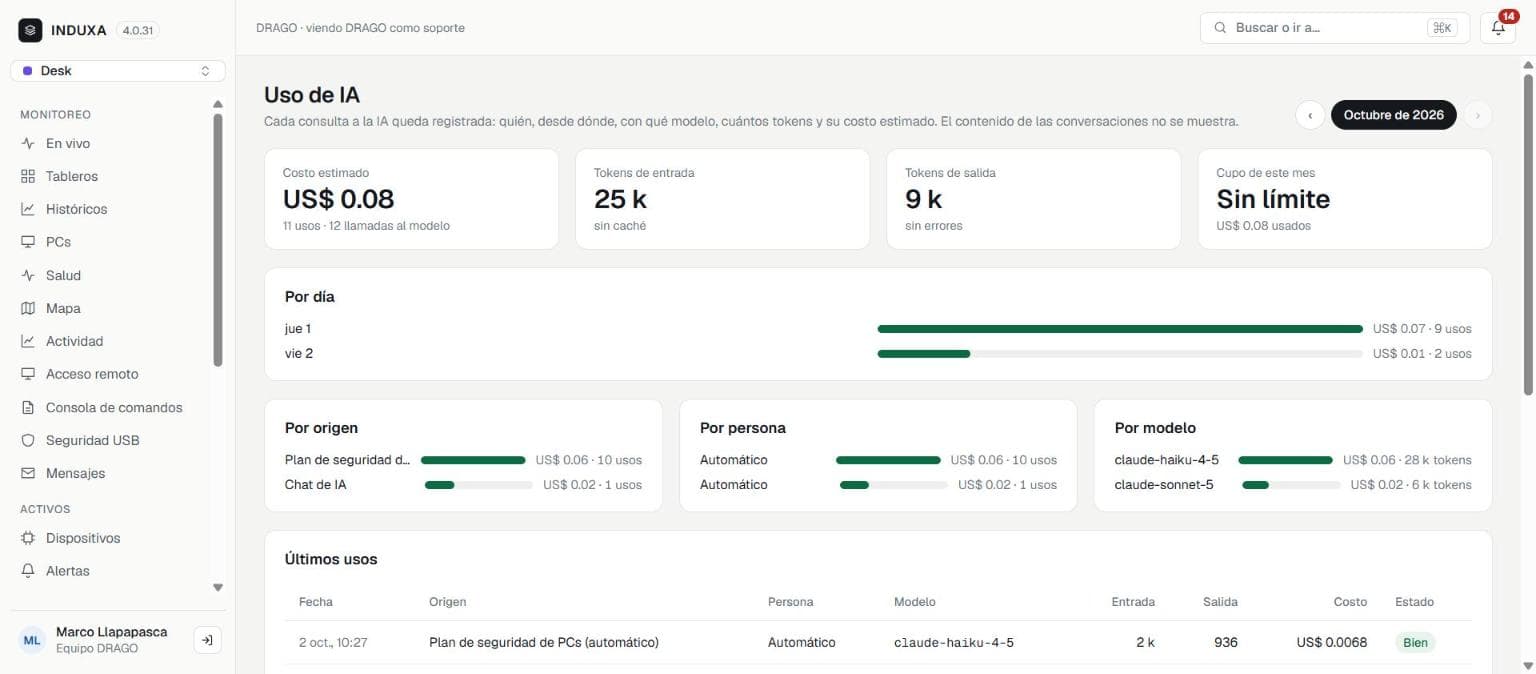Click the jue 1 daily usage bar
1536x674 pixels.
tap(1120, 329)
